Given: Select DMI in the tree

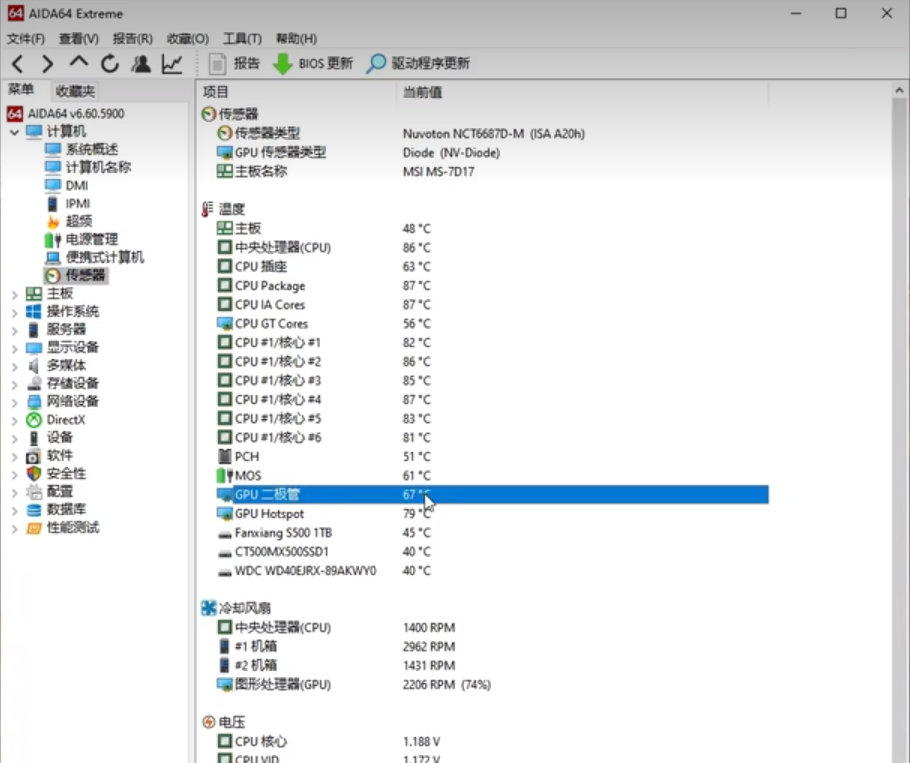Looking at the screenshot, I should tap(77, 185).
